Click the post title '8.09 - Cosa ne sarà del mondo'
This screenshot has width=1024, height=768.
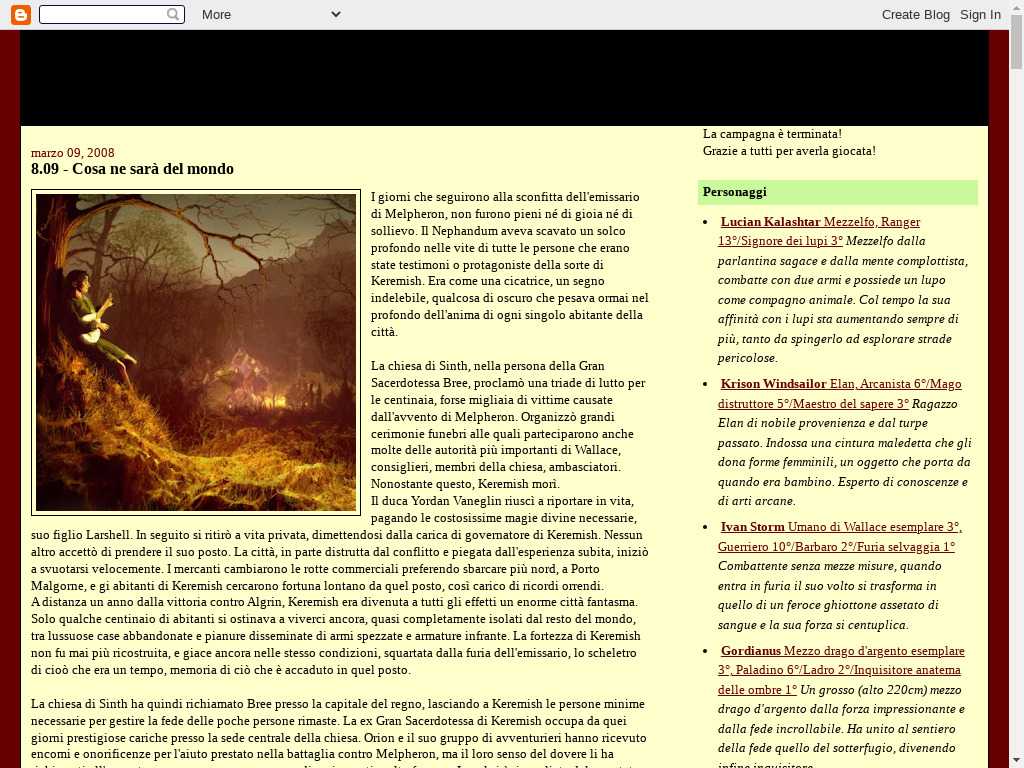coord(132,169)
